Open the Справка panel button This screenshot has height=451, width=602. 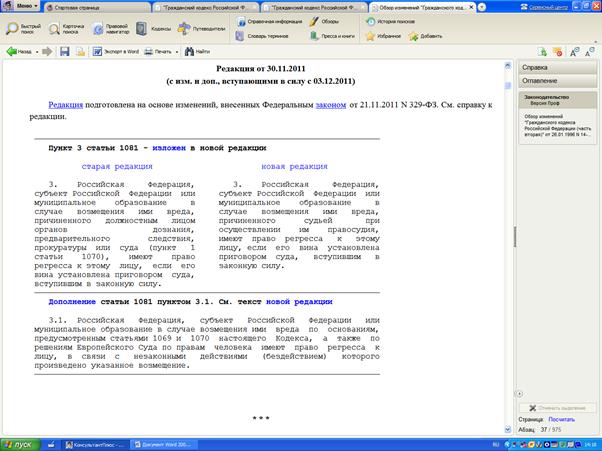click(557, 67)
